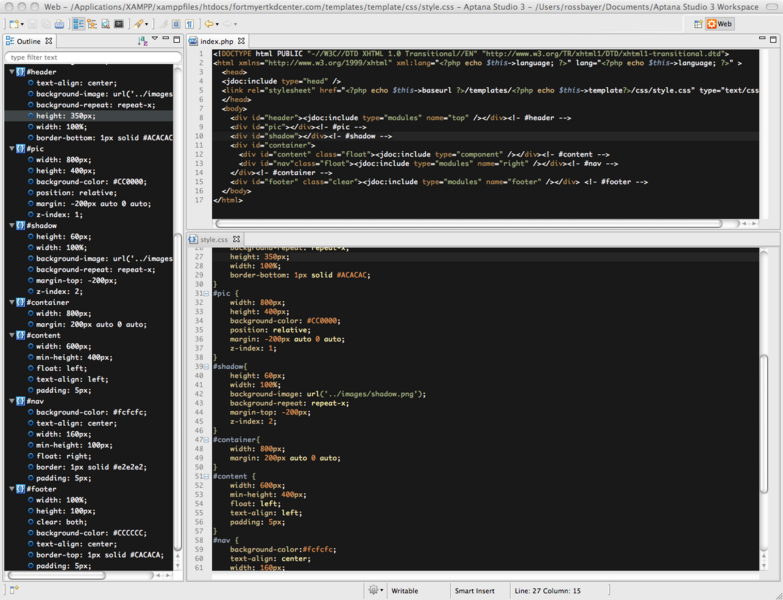783x600 pixels.
Task: Click the #footer label in the outline
Action: [x=41, y=489]
